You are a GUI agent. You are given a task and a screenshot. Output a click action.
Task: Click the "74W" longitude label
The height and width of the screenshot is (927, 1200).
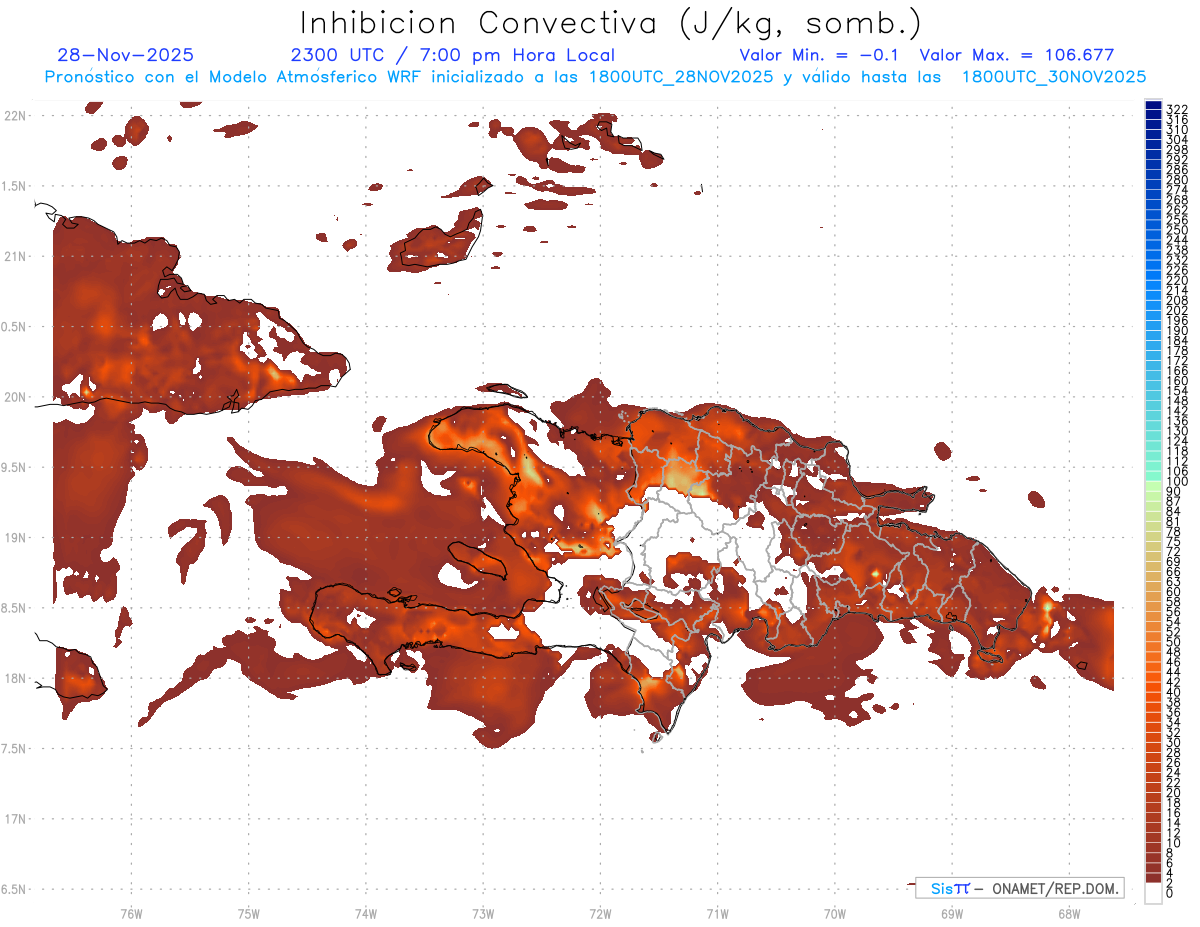pos(365,913)
